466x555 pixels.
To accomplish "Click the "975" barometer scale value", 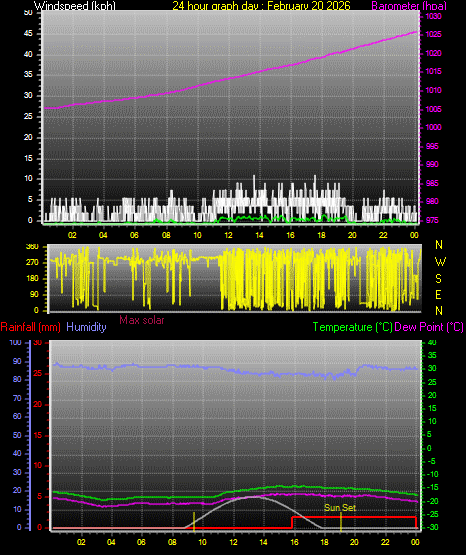I will [432, 220].
